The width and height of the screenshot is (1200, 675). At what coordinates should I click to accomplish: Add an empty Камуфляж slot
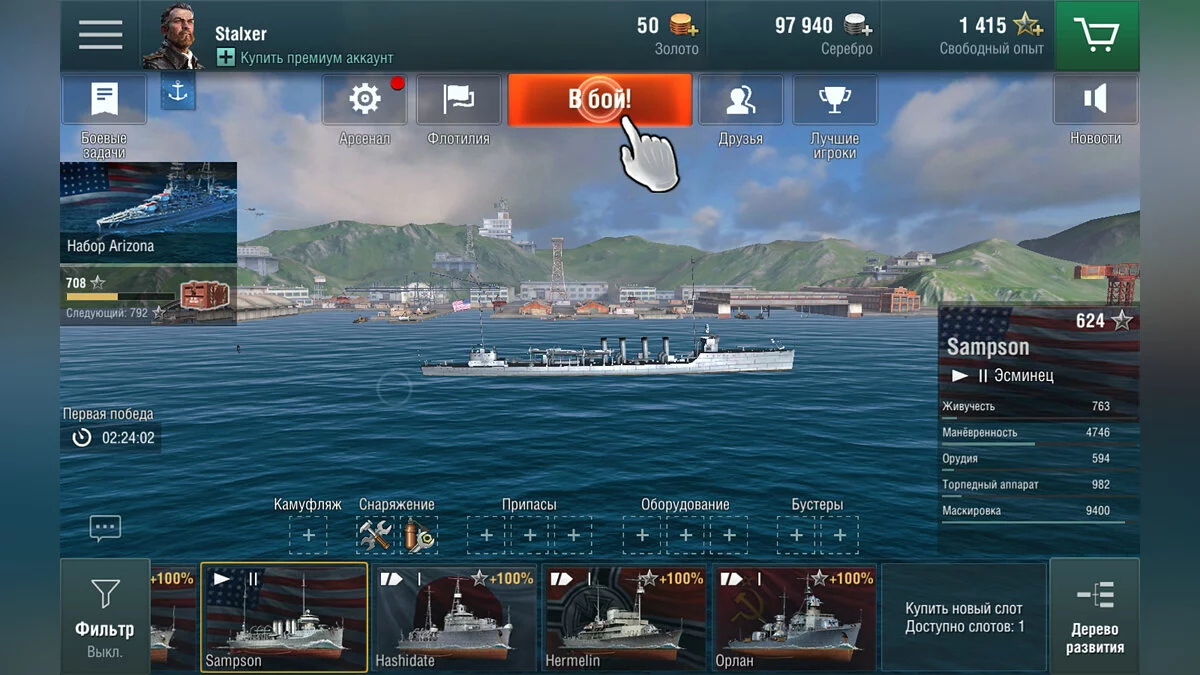click(308, 535)
